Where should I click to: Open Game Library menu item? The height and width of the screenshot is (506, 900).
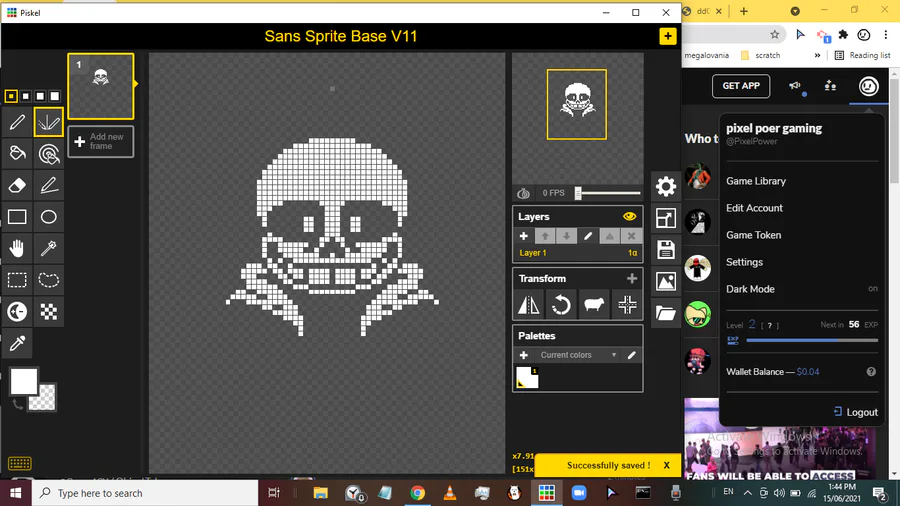click(x=756, y=181)
